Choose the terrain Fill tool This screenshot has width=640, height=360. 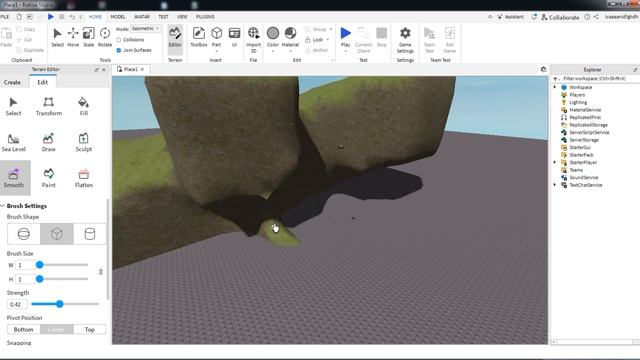click(x=84, y=107)
